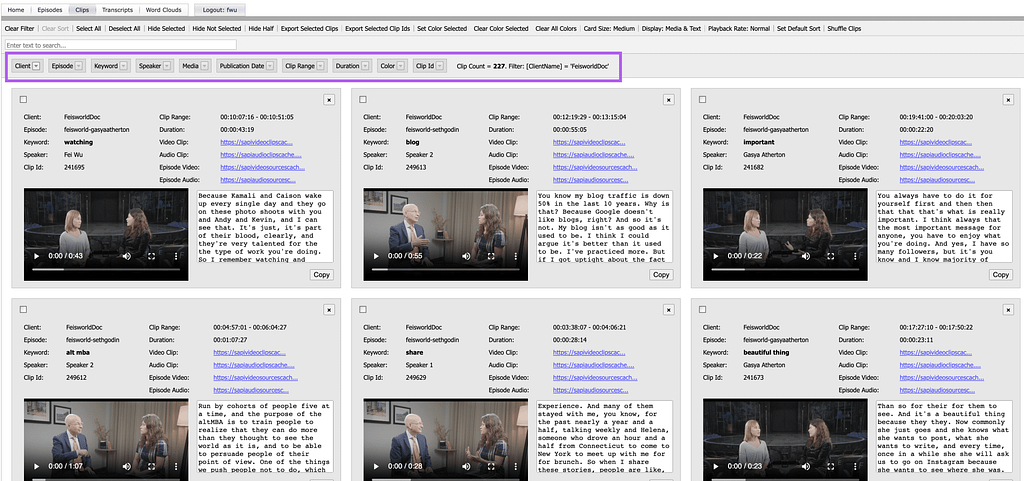
Task: Close the clip card with ID 249613
Action: (x=669, y=100)
